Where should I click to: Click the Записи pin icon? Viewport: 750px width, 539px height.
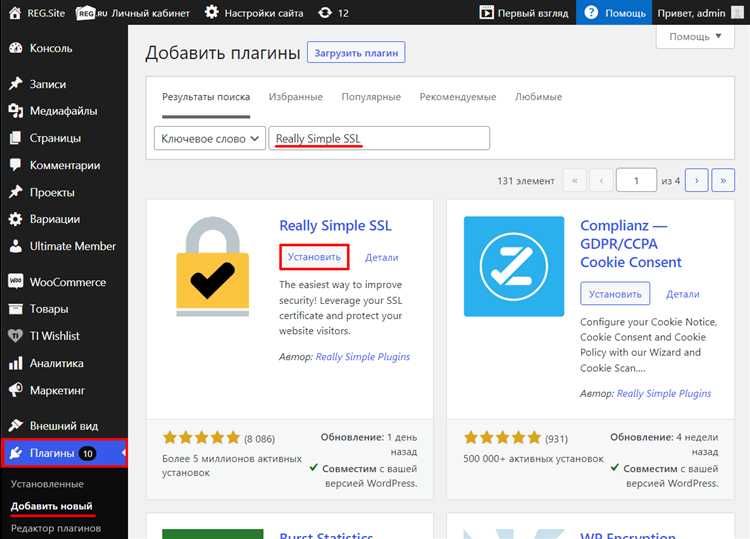coord(16,84)
